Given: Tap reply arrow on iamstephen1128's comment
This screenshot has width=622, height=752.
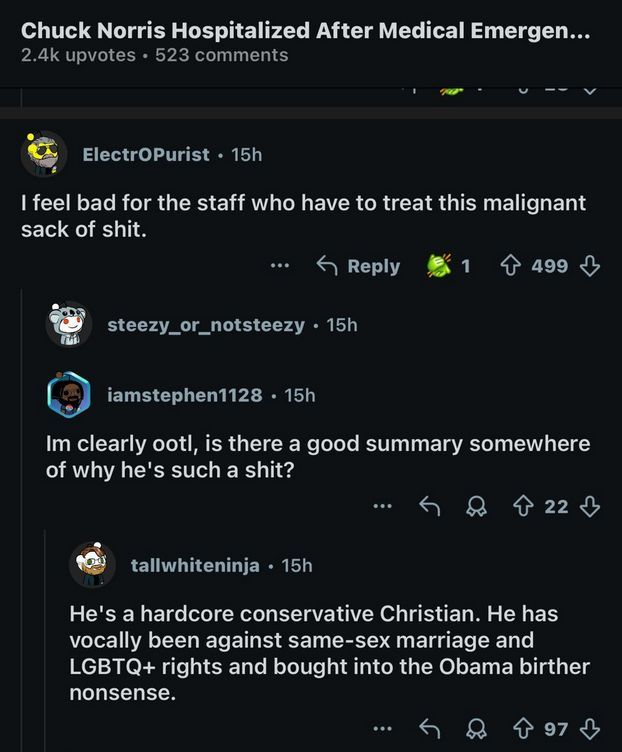Looking at the screenshot, I should pos(430,507).
